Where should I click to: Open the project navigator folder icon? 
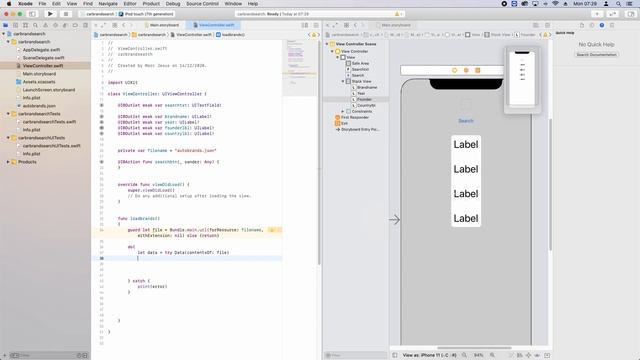tap(5, 25)
